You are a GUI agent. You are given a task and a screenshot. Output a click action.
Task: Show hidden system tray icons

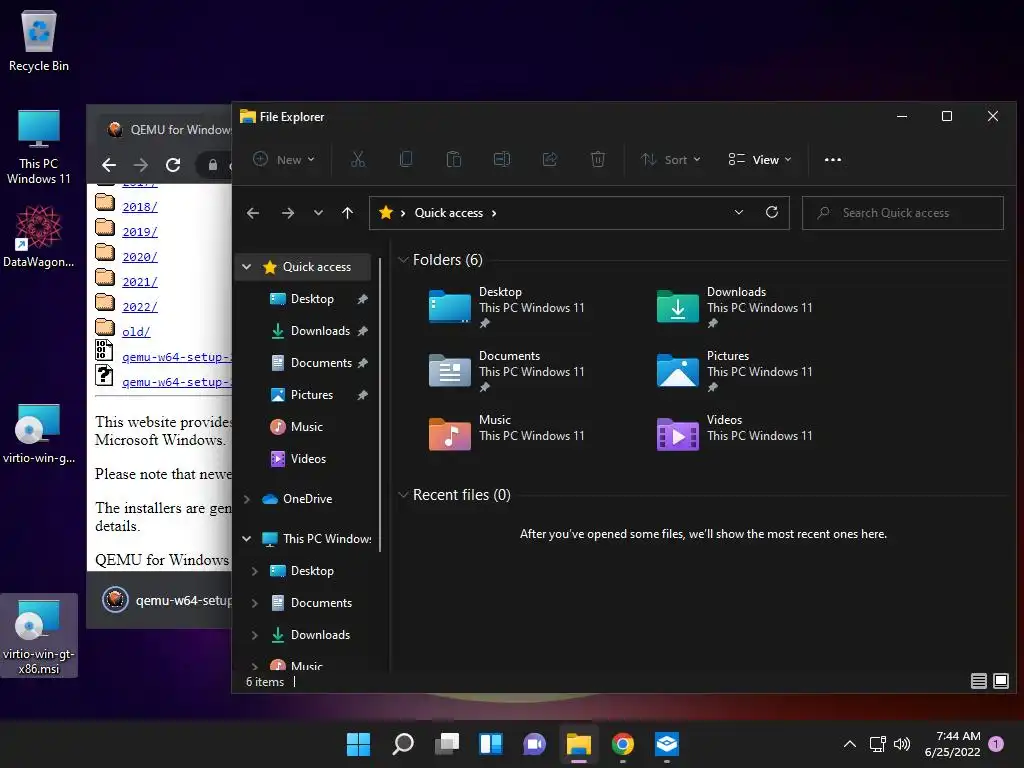point(850,744)
